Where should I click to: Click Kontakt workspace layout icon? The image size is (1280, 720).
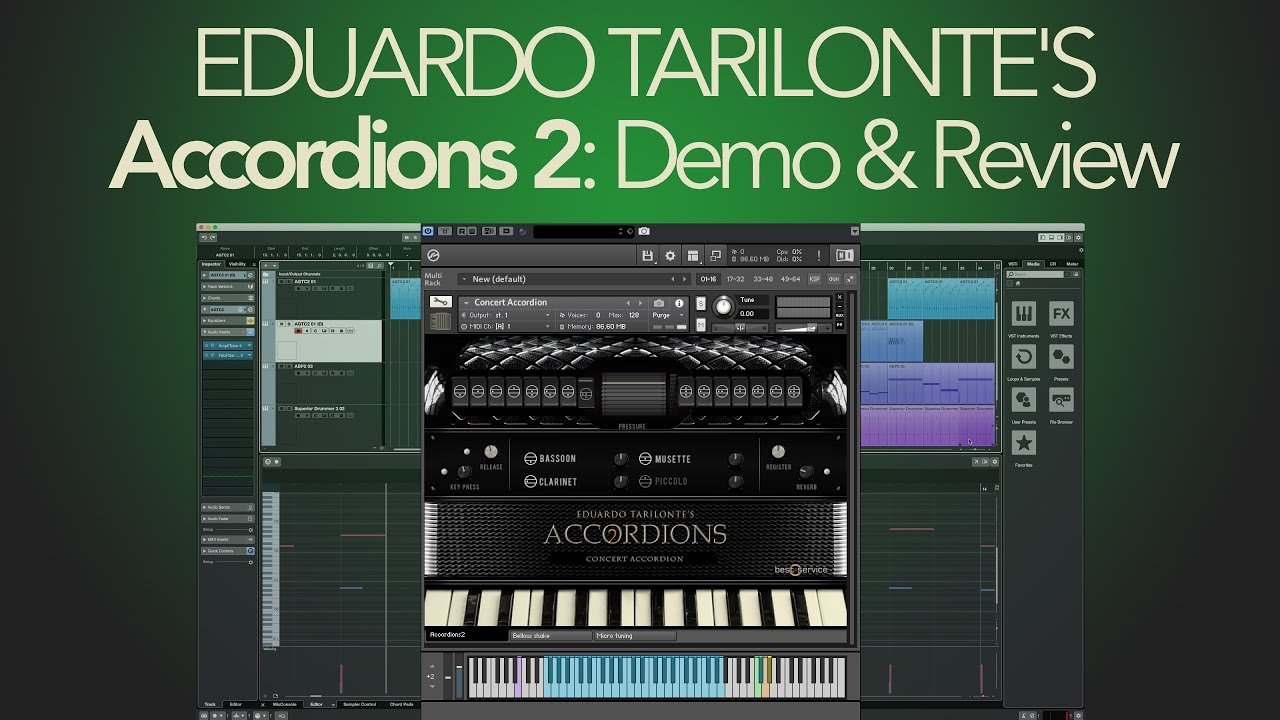click(693, 256)
